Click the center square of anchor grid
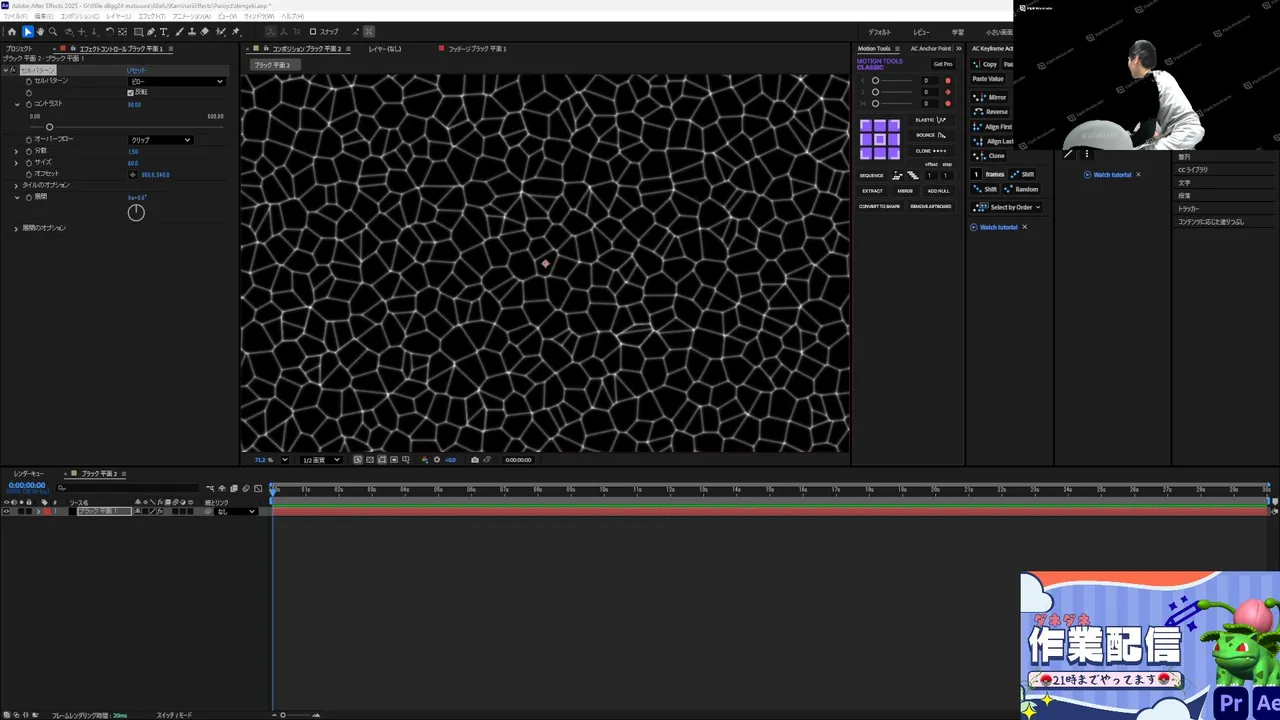The image size is (1280, 720). tap(880, 139)
